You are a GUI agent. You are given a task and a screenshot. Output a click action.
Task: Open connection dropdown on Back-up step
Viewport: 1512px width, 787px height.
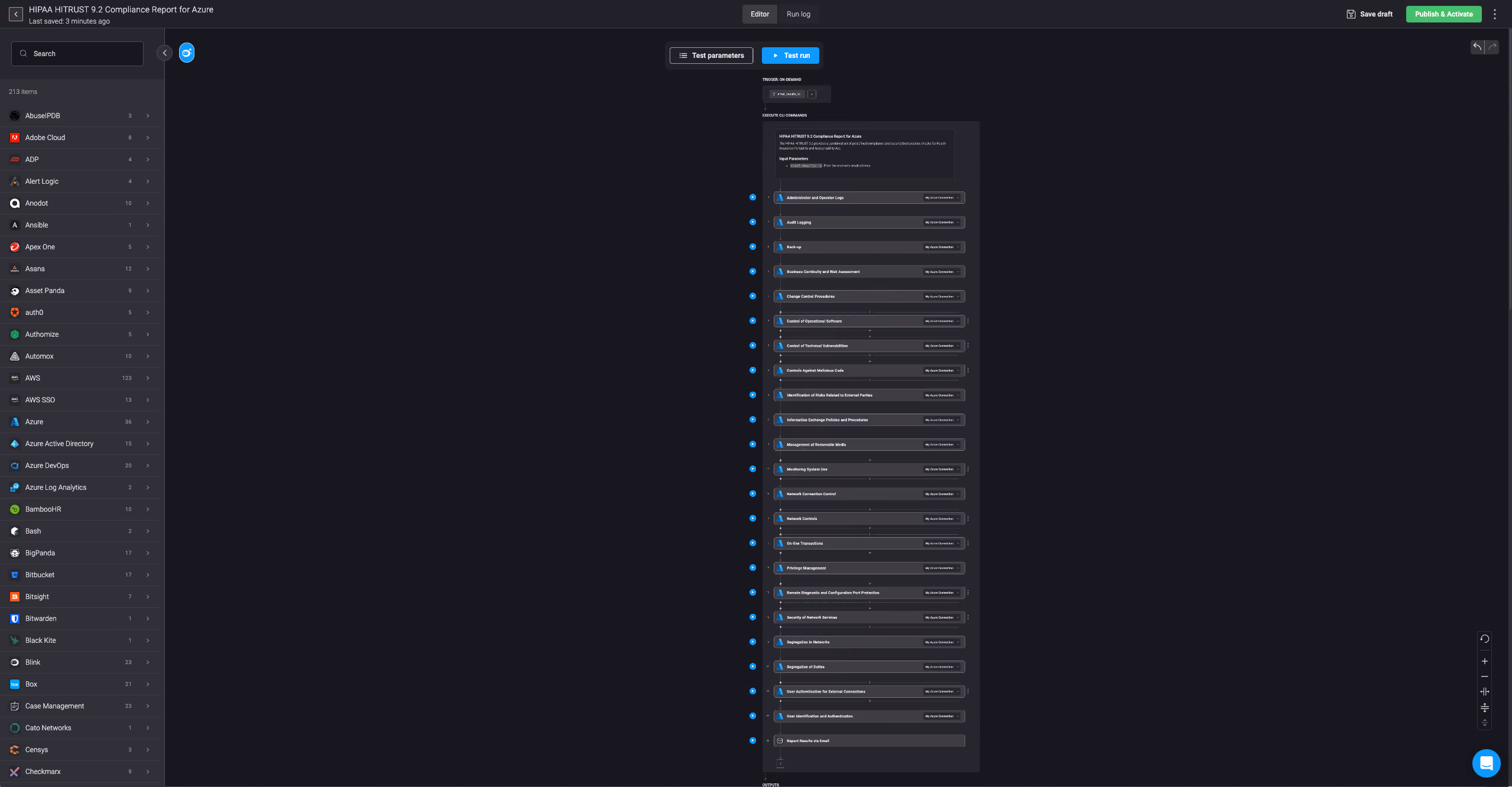(942, 248)
